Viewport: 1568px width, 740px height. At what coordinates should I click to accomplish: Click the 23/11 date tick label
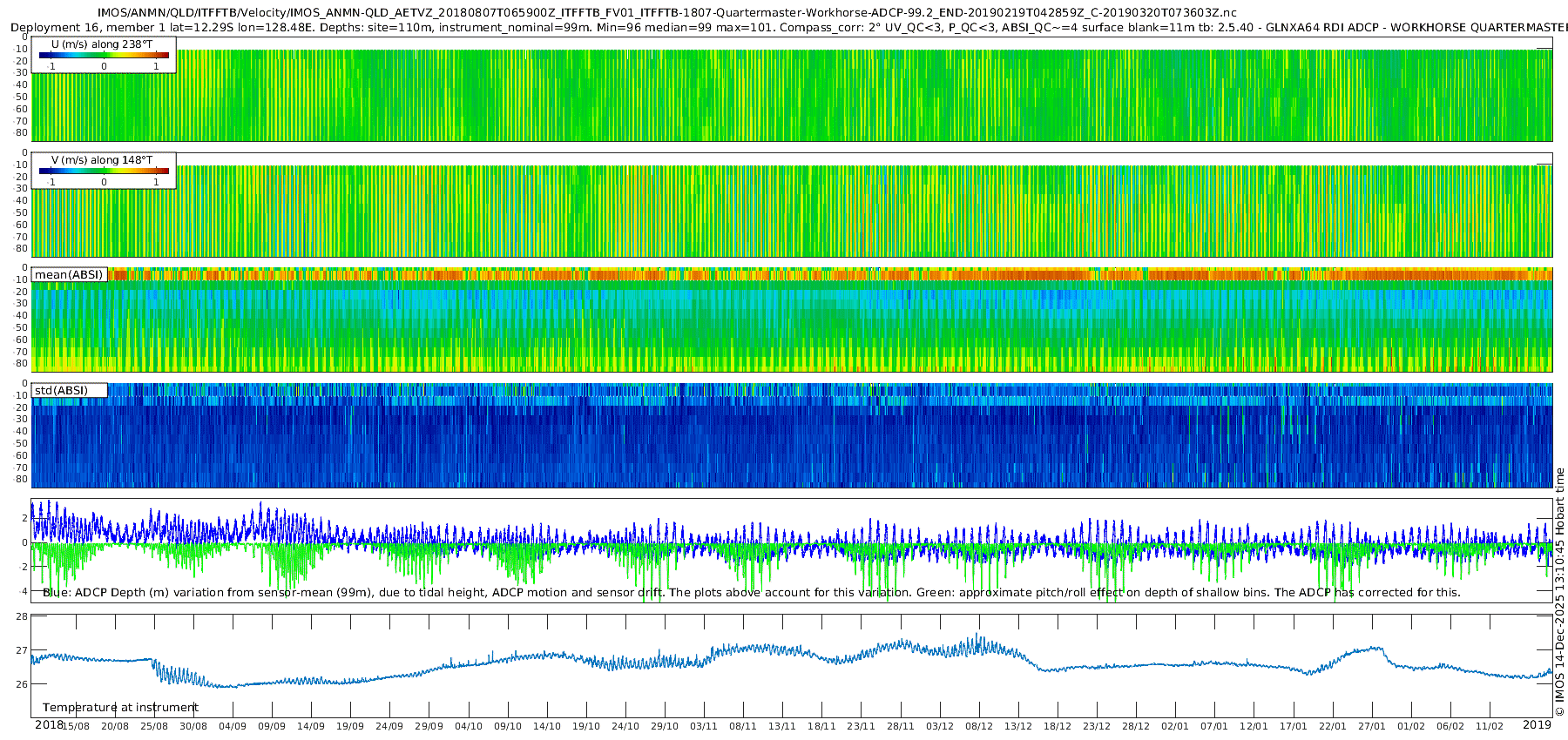click(861, 727)
